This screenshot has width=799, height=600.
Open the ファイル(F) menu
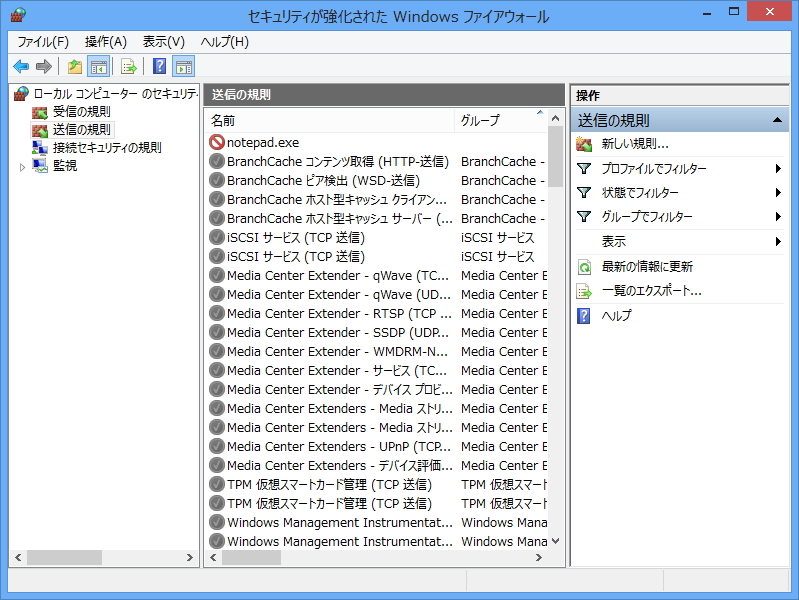click(43, 42)
